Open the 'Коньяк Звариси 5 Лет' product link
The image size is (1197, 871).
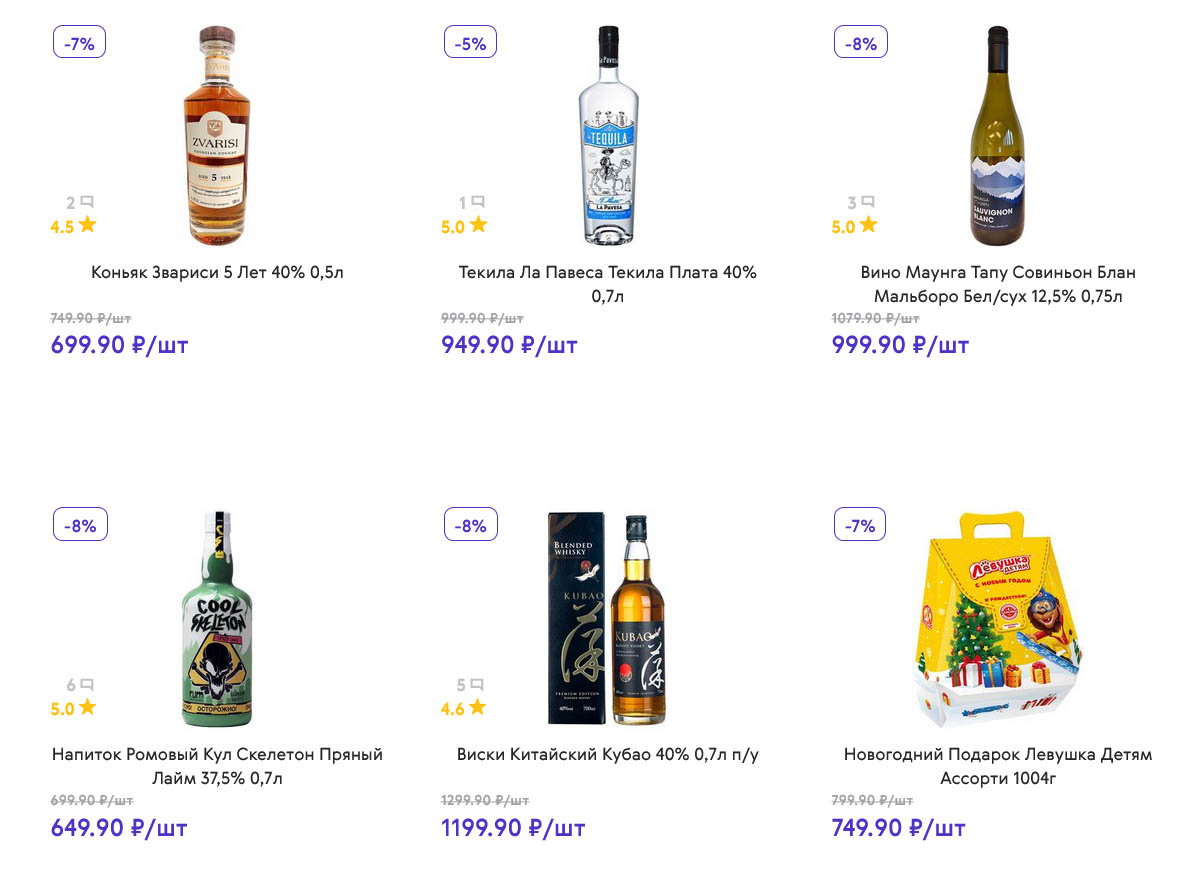tap(217, 272)
